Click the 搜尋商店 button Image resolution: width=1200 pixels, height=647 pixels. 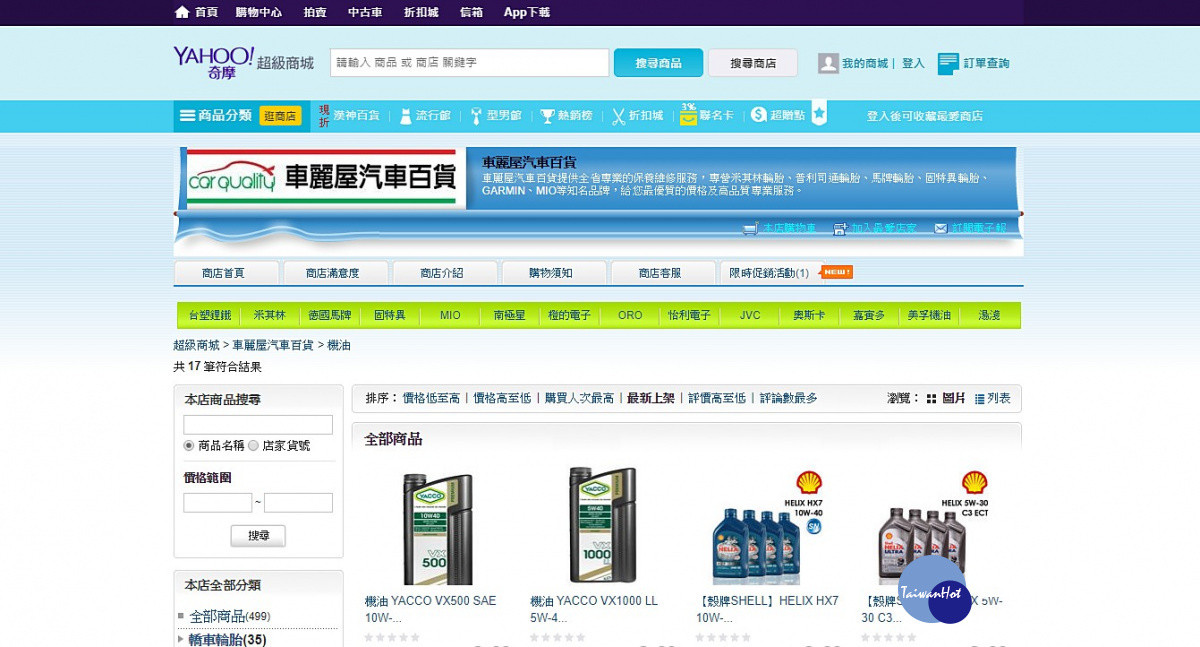753,63
